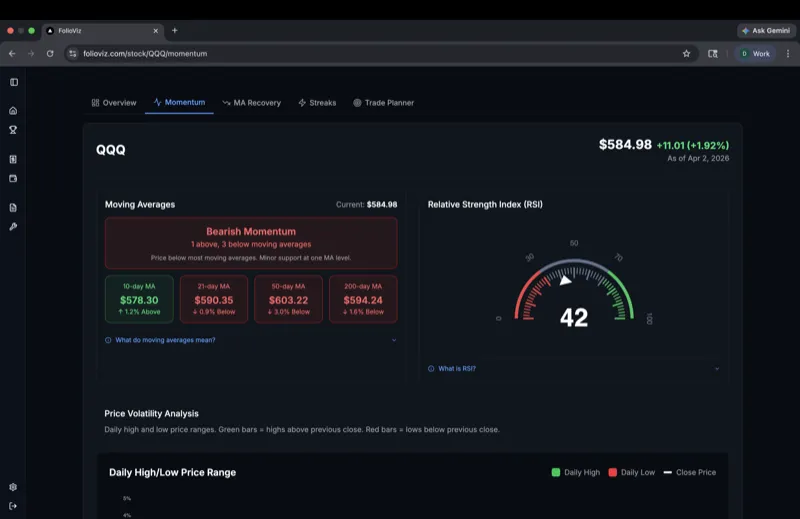Open the Chrome three-dot menu
The width and height of the screenshot is (800, 519).
tap(788, 54)
